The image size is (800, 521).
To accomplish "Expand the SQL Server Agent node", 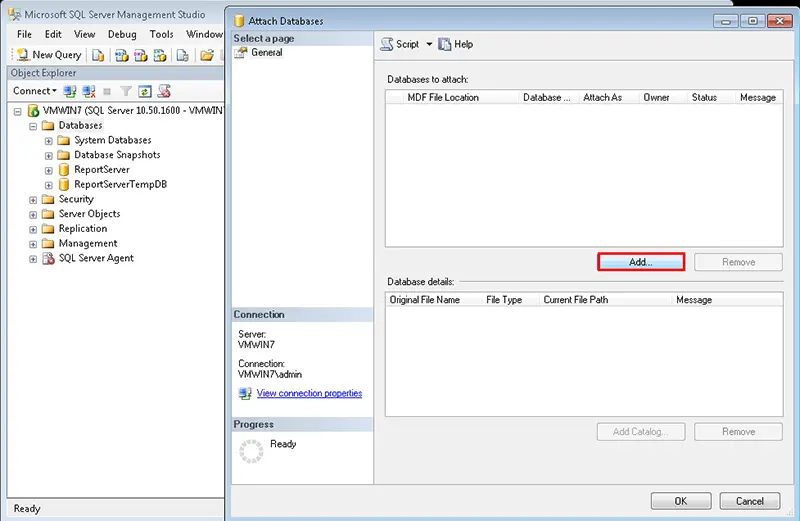I will coord(33,259).
